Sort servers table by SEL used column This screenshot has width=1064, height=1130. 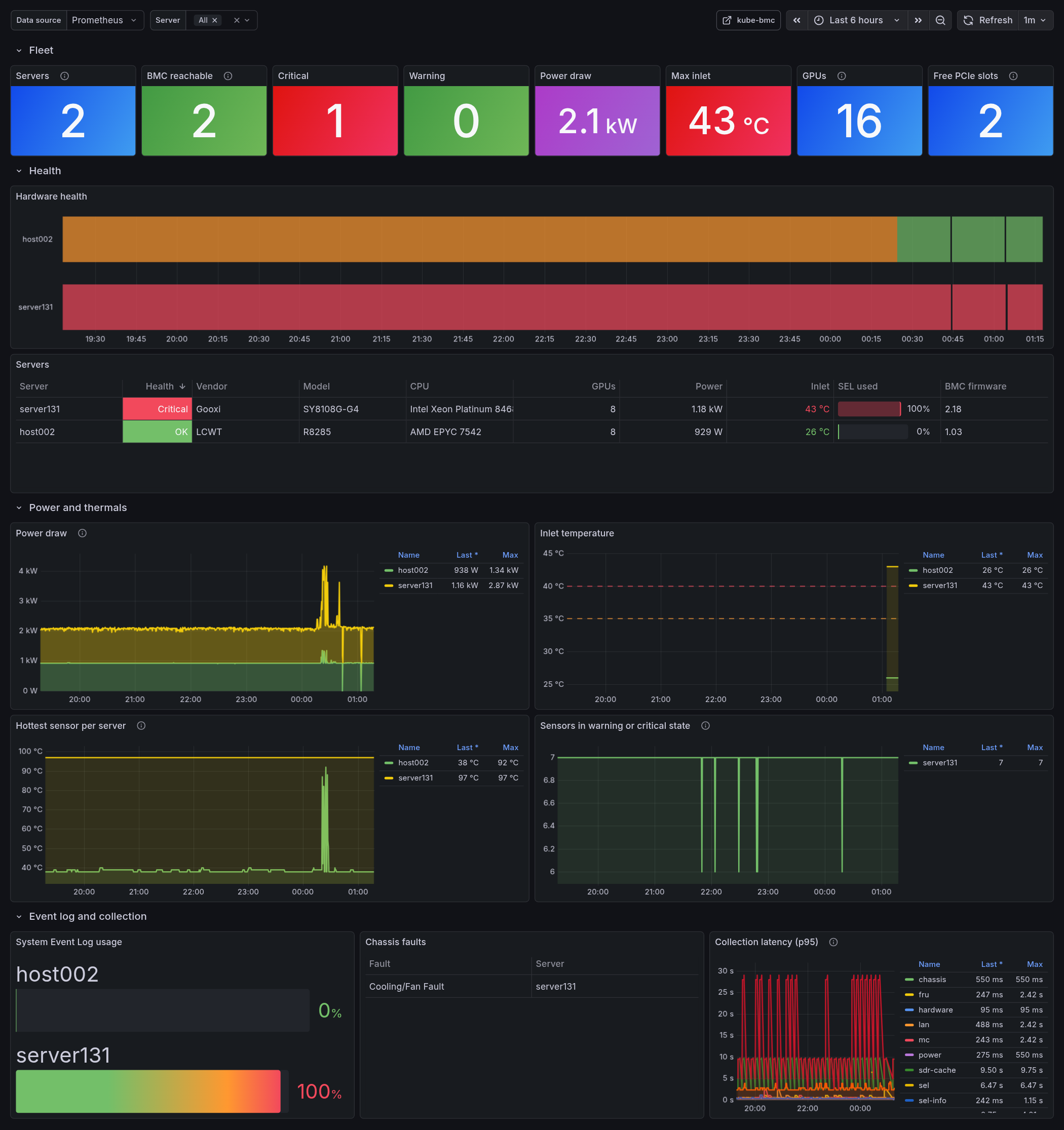858,386
